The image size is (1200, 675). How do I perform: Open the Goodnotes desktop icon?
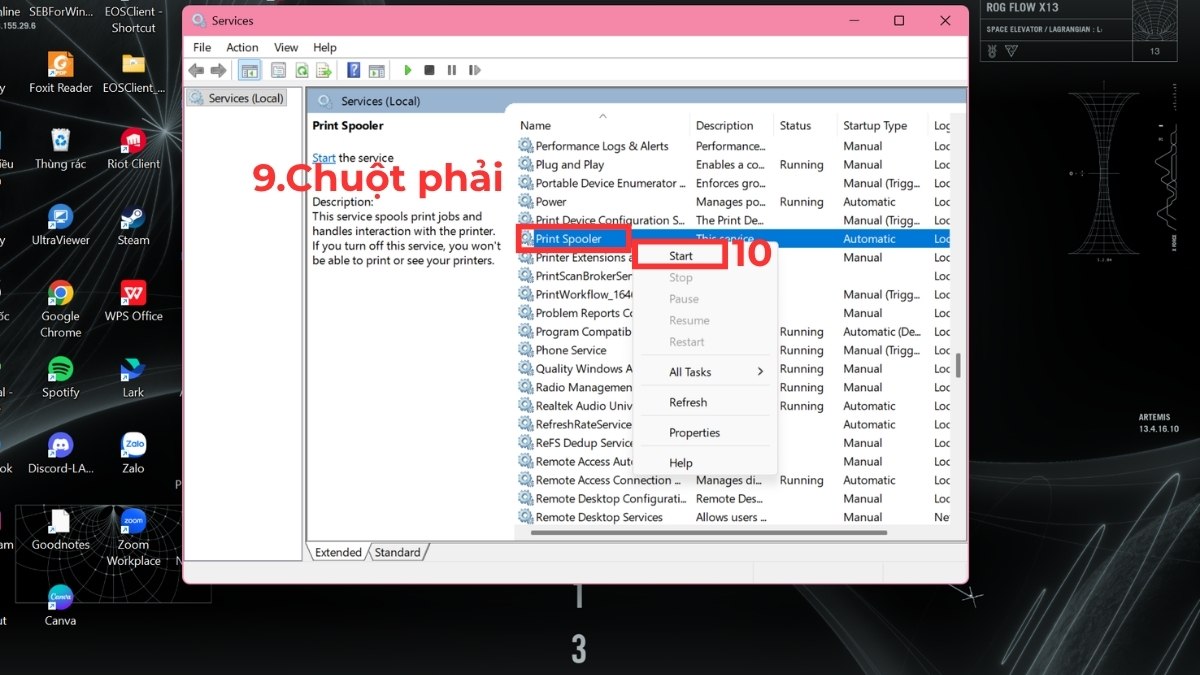(x=60, y=529)
